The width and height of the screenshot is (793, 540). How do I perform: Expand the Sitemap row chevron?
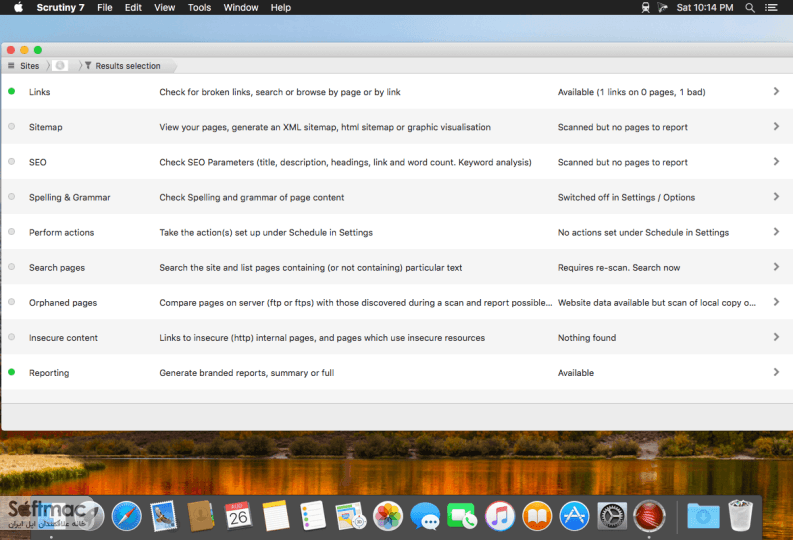pos(776,126)
